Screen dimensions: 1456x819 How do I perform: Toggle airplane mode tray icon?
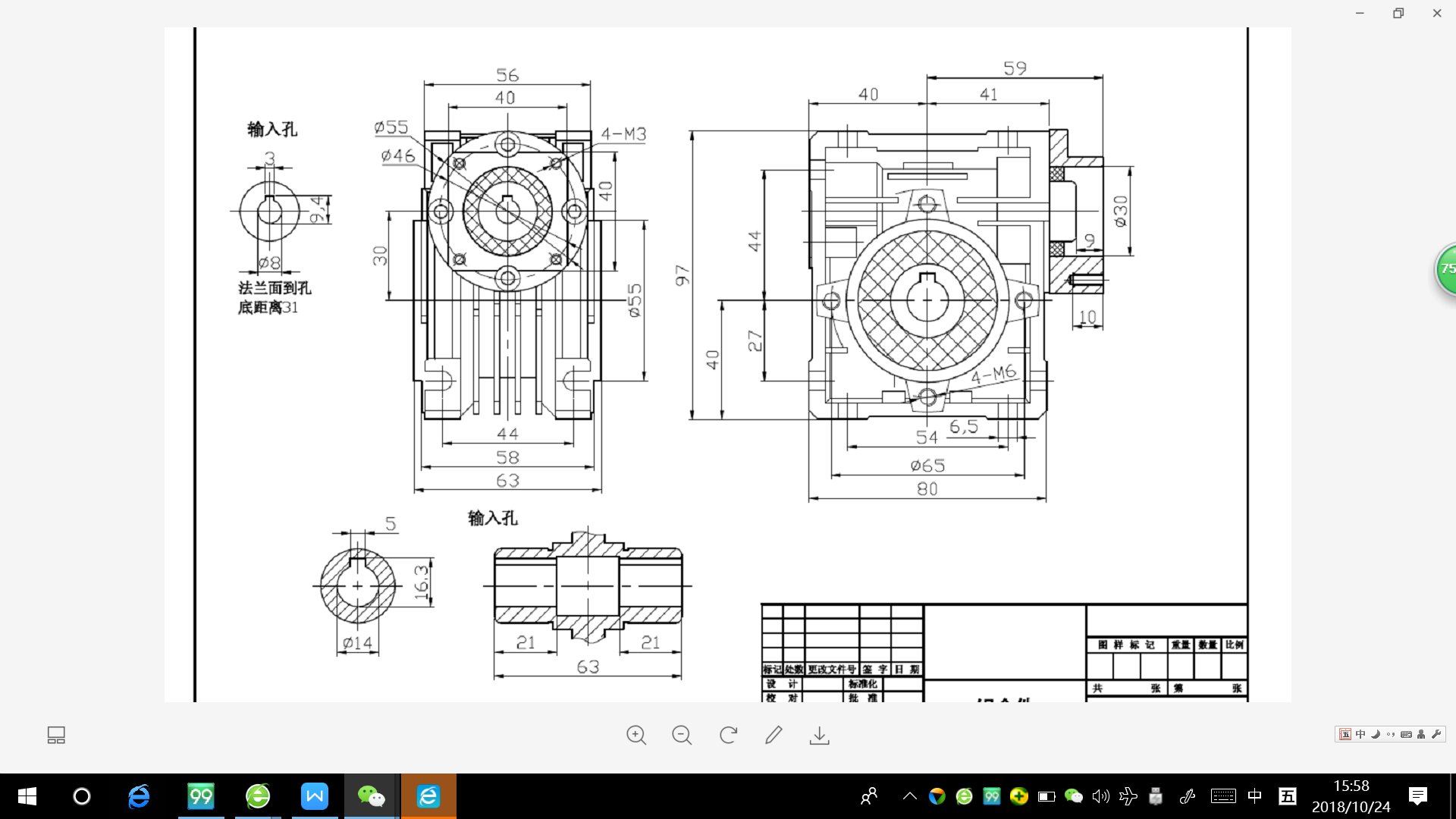tap(1128, 796)
